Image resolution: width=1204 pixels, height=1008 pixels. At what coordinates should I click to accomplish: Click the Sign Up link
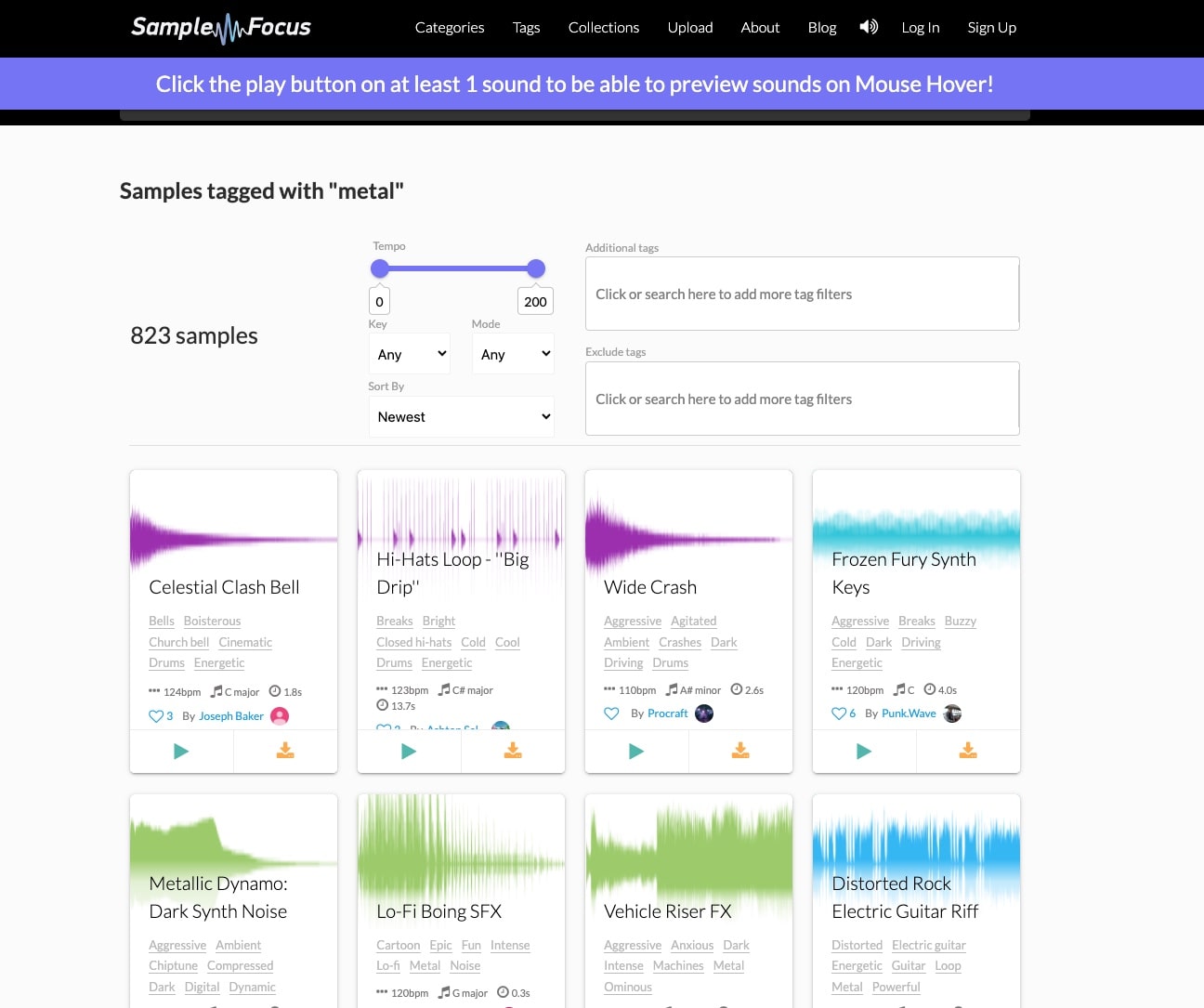click(x=991, y=28)
